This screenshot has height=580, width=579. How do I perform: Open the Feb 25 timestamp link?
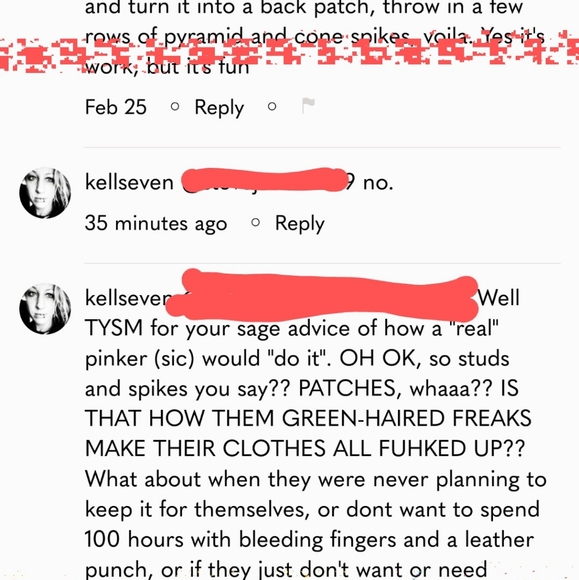click(116, 107)
